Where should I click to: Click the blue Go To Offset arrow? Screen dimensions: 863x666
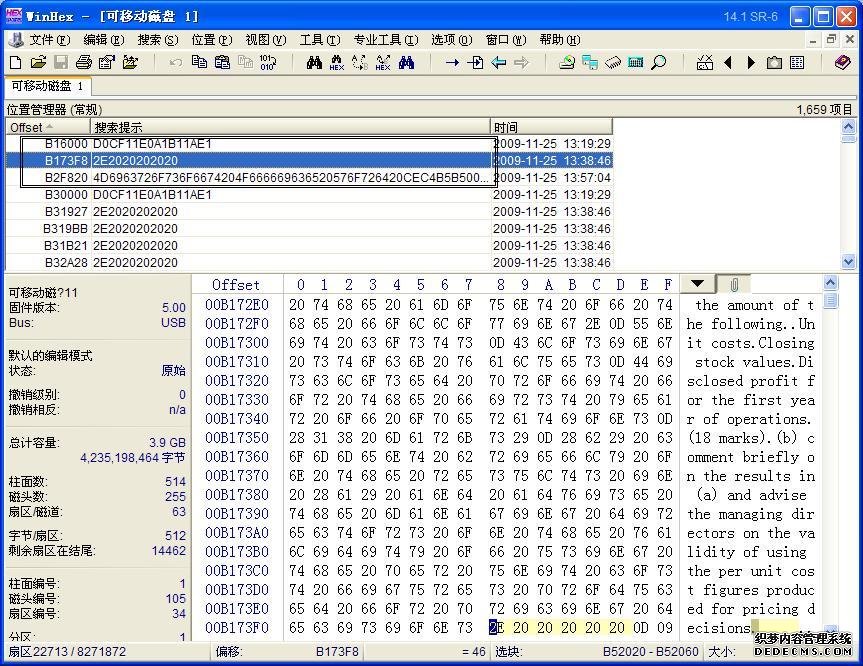pyautogui.click(x=452, y=62)
